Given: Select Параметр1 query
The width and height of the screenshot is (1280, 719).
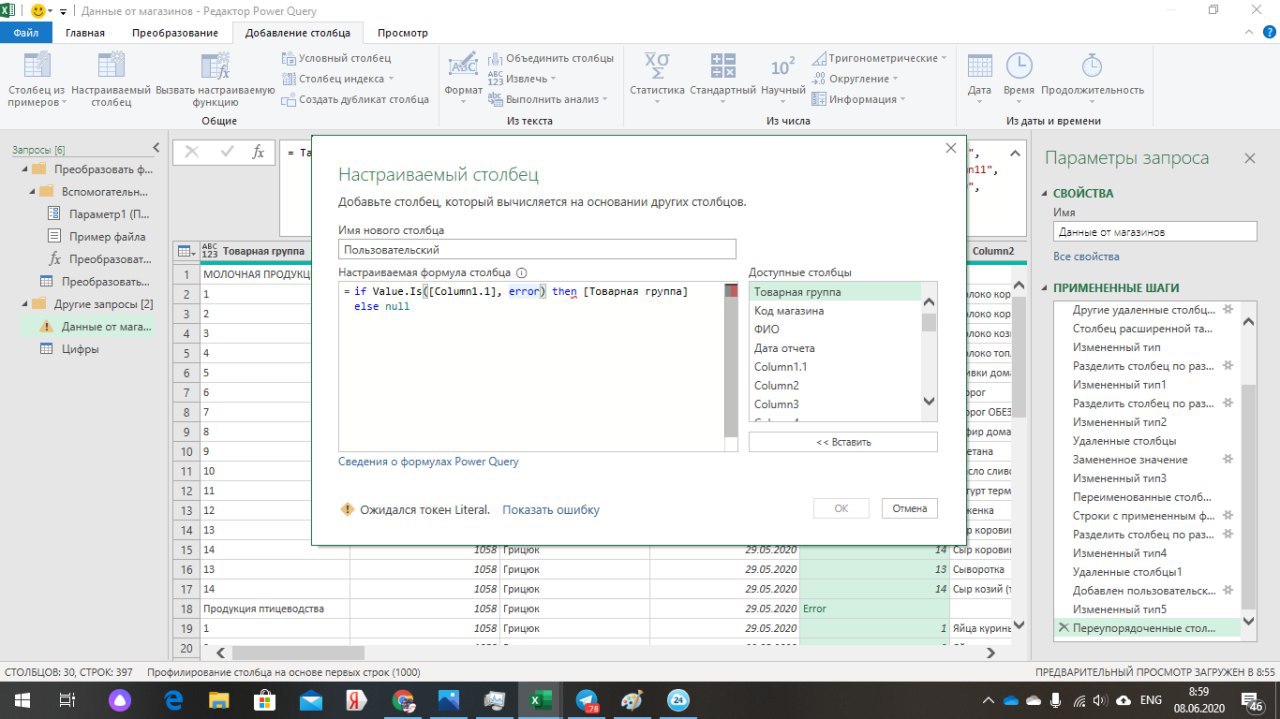Looking at the screenshot, I should (x=99, y=214).
